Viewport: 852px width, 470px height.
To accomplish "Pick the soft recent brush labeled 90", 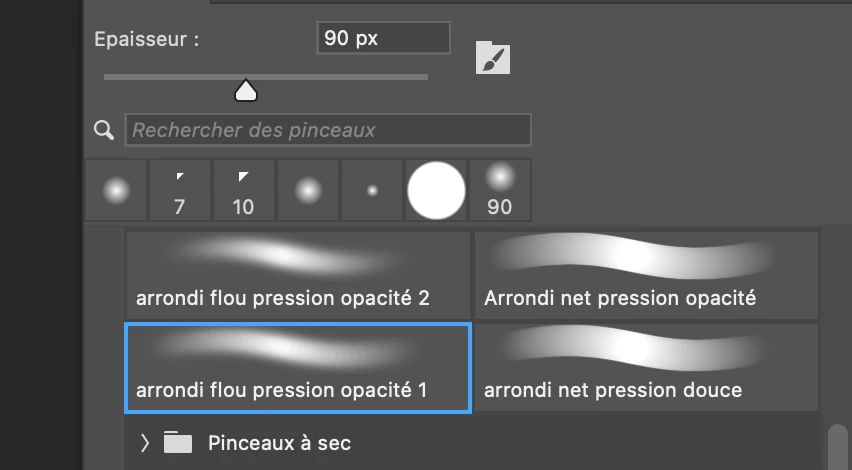I will 500,190.
